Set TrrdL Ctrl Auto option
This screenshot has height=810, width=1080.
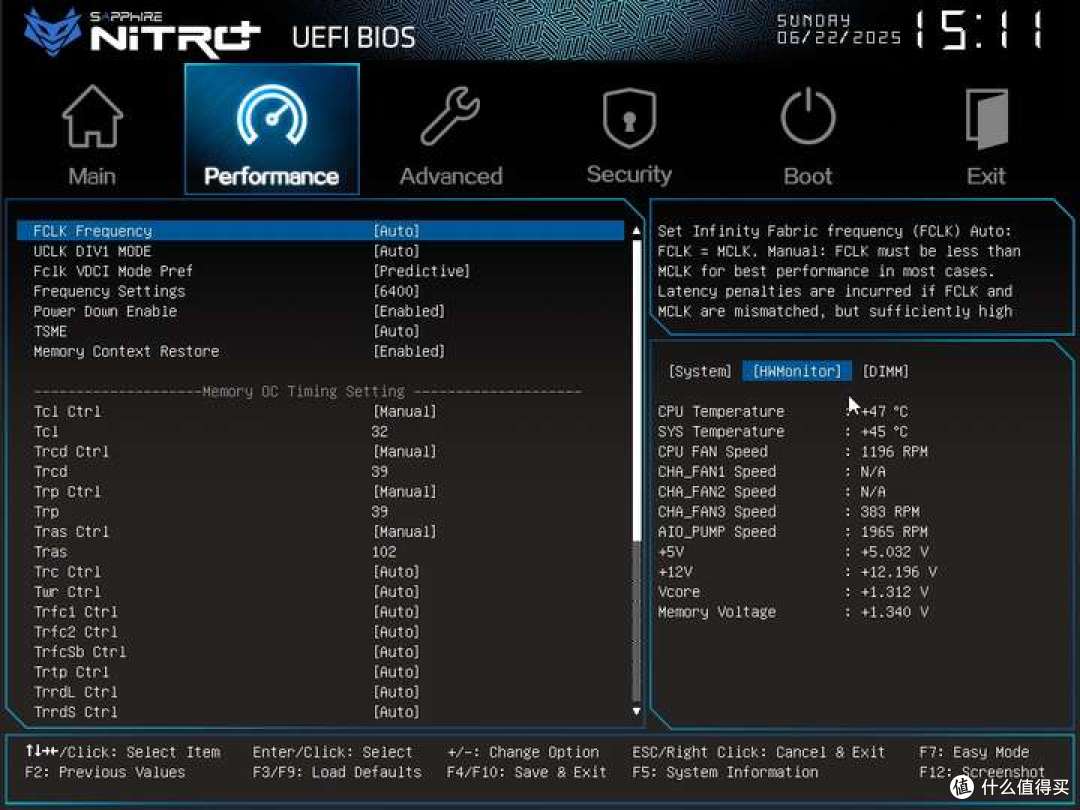point(397,691)
